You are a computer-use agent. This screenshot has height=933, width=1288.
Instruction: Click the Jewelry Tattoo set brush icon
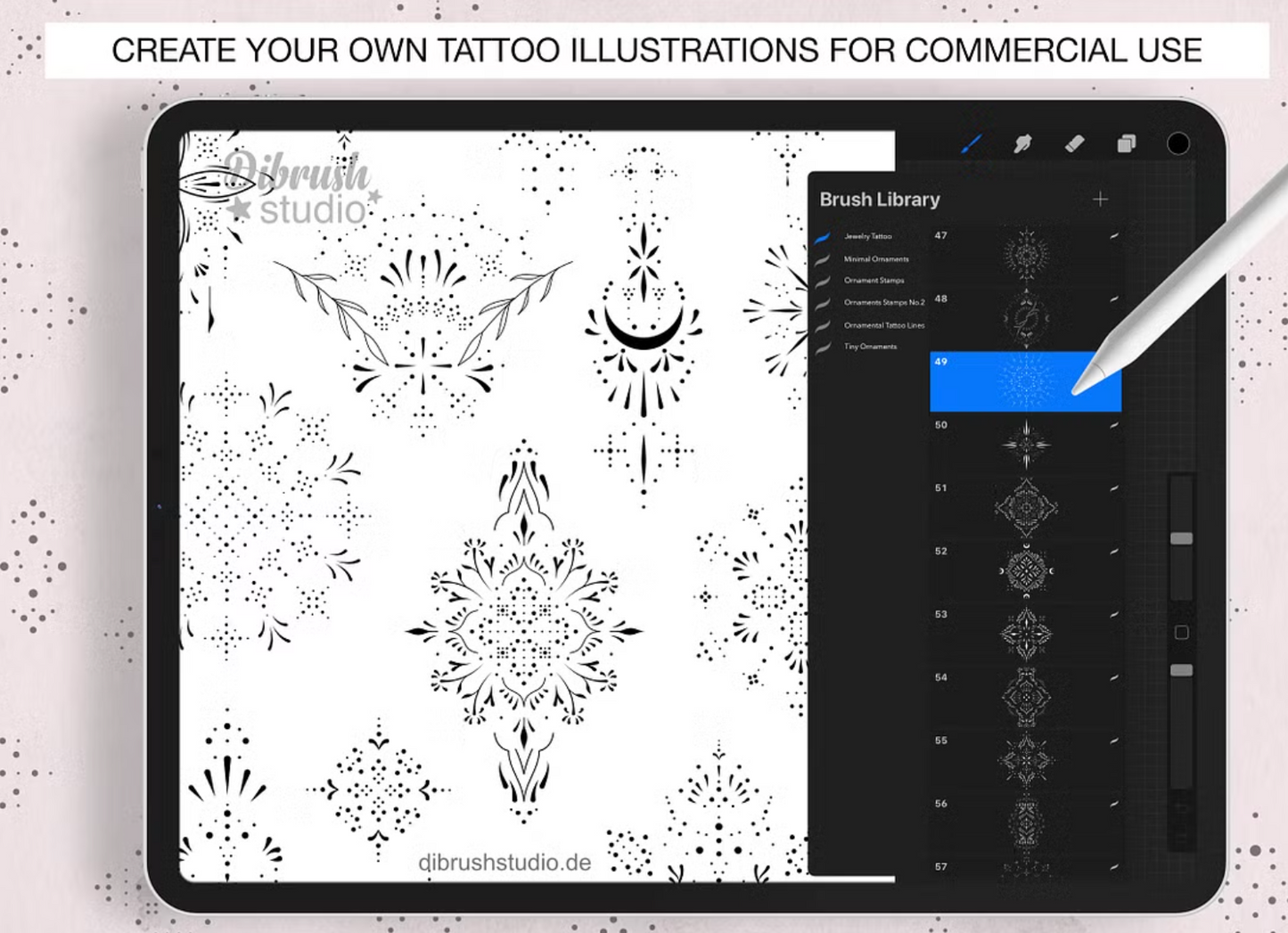tap(822, 237)
